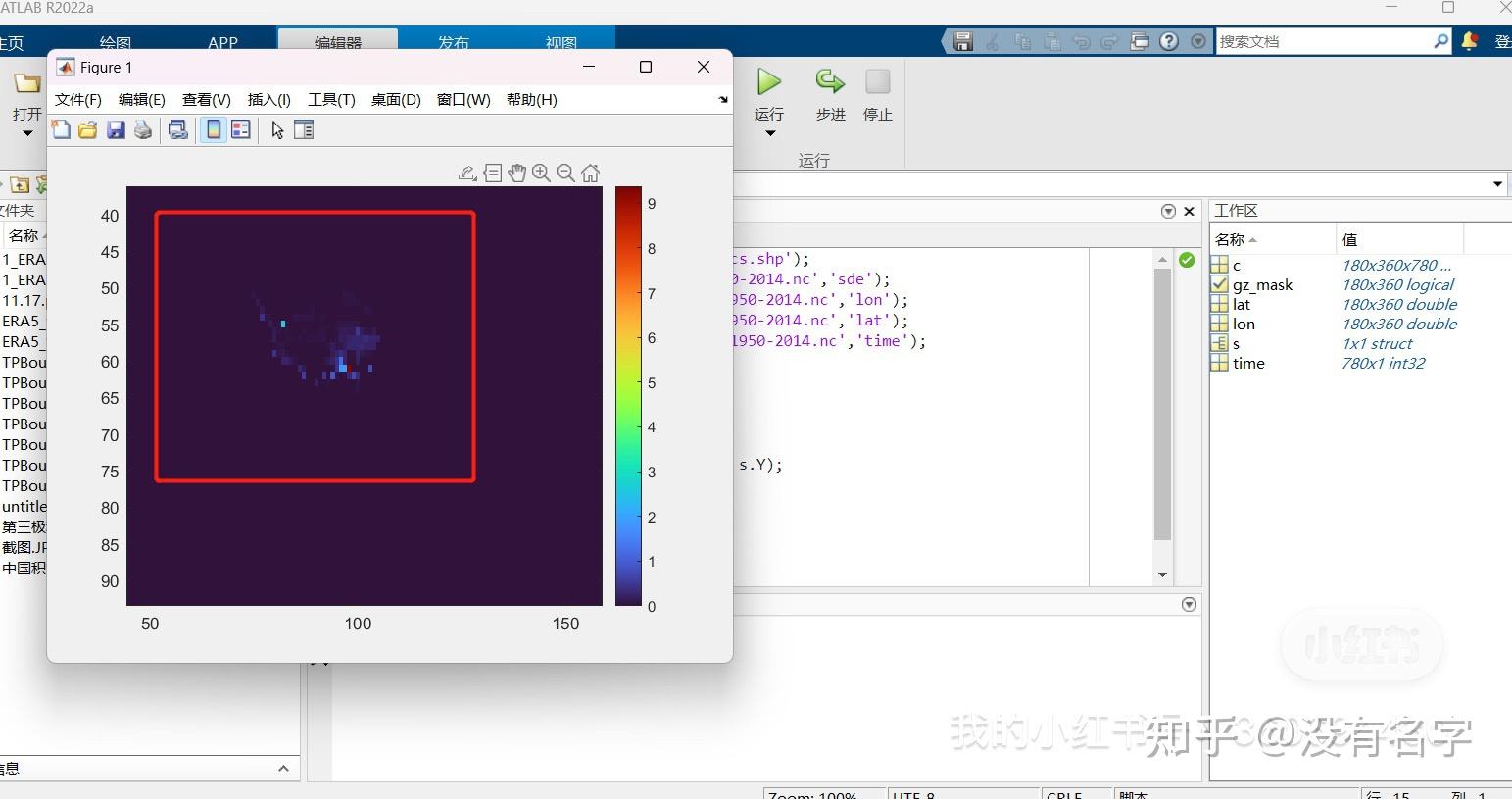Click the Save icon in the quick access toolbar
1512x799 pixels.
click(x=963, y=41)
